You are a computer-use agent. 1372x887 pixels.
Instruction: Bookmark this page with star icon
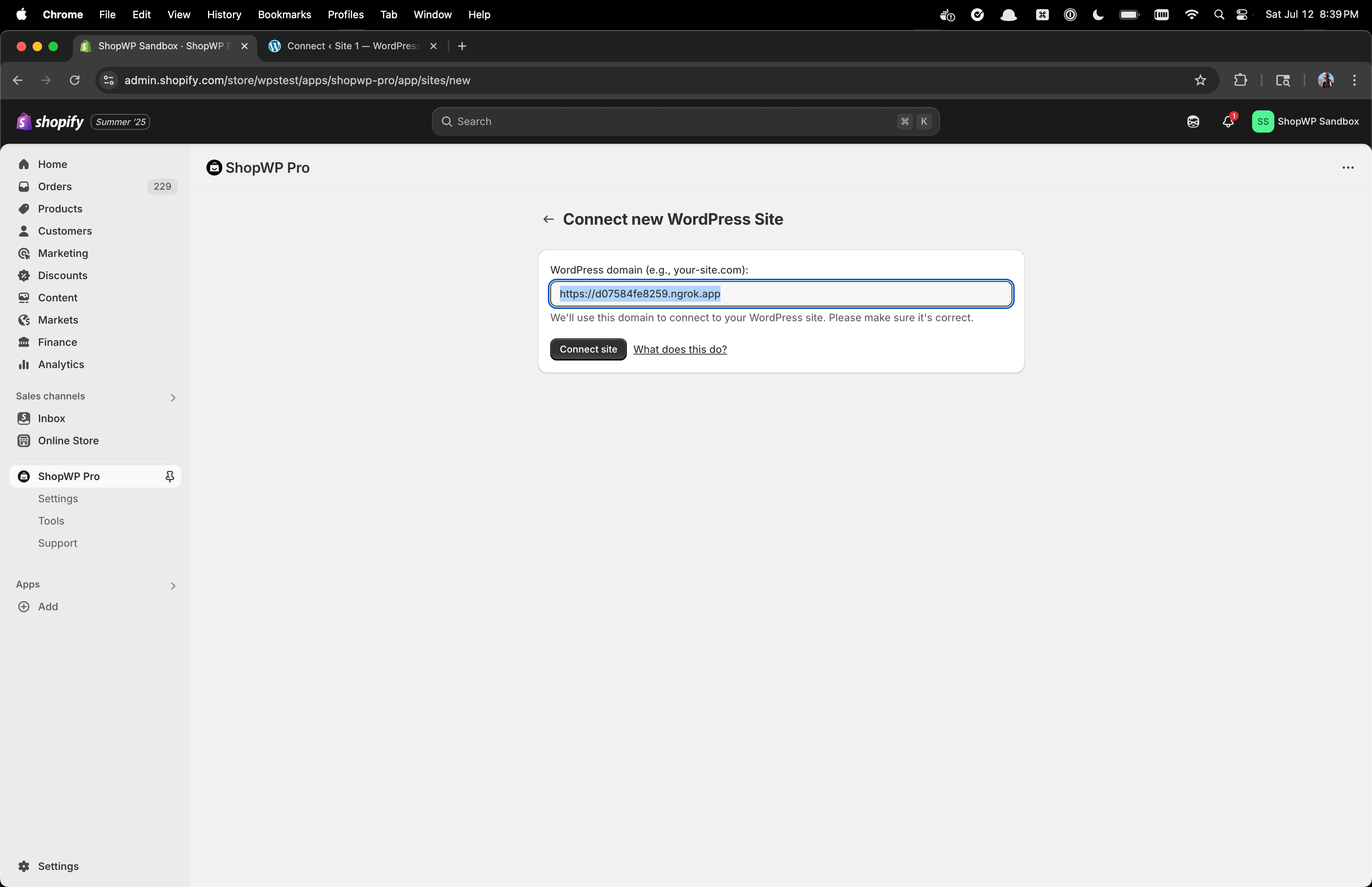pos(1200,80)
